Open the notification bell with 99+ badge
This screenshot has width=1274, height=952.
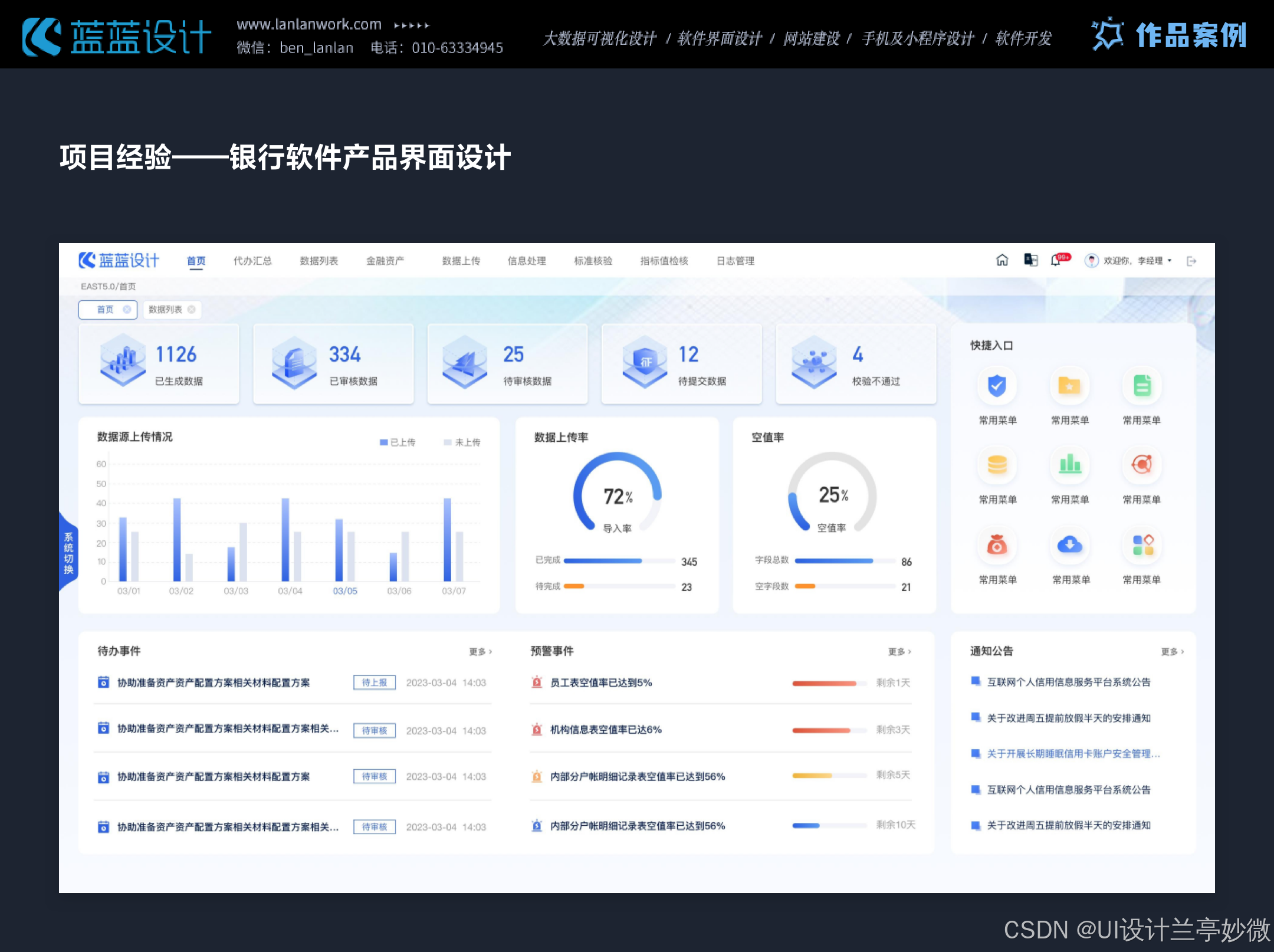tap(1056, 260)
